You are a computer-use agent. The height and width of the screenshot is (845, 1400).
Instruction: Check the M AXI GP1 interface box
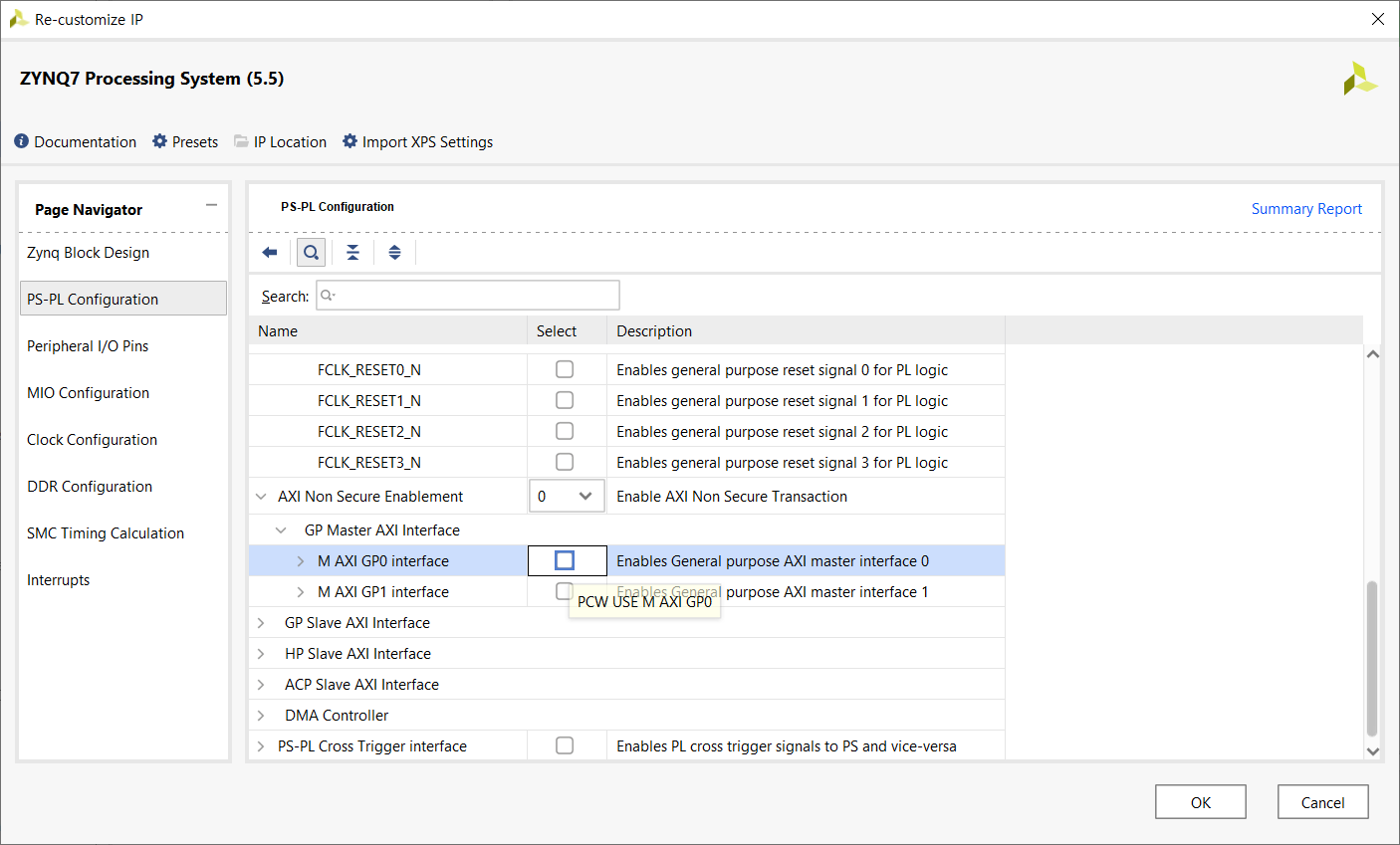point(564,591)
